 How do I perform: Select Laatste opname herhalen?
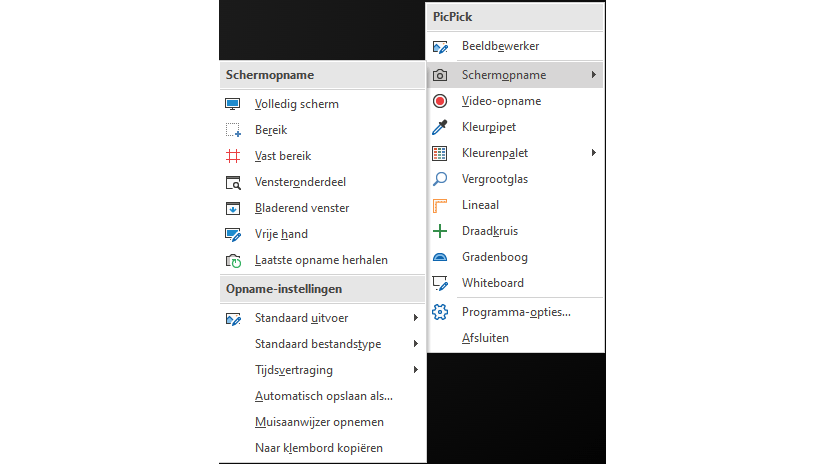[x=321, y=260]
